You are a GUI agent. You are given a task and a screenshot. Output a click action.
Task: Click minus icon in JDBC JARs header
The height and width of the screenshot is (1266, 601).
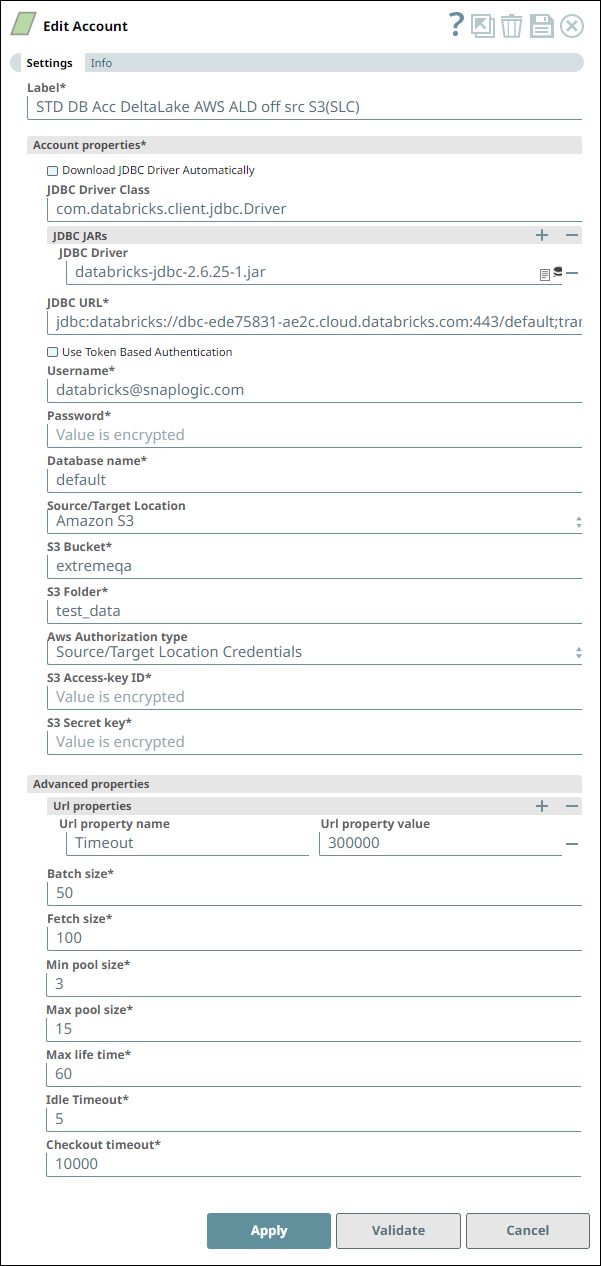tap(572, 235)
